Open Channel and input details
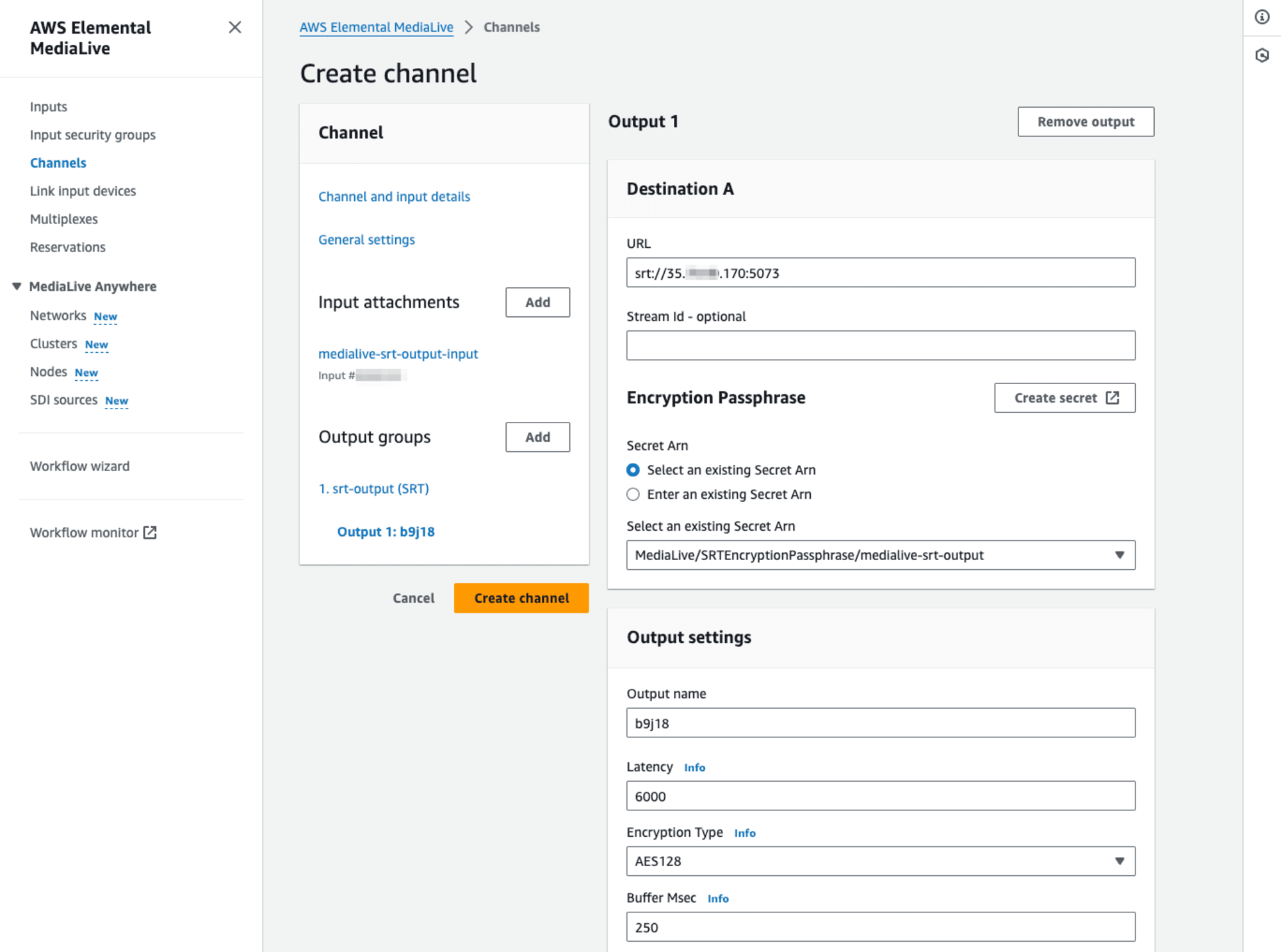The width and height of the screenshot is (1281, 952). tap(395, 197)
